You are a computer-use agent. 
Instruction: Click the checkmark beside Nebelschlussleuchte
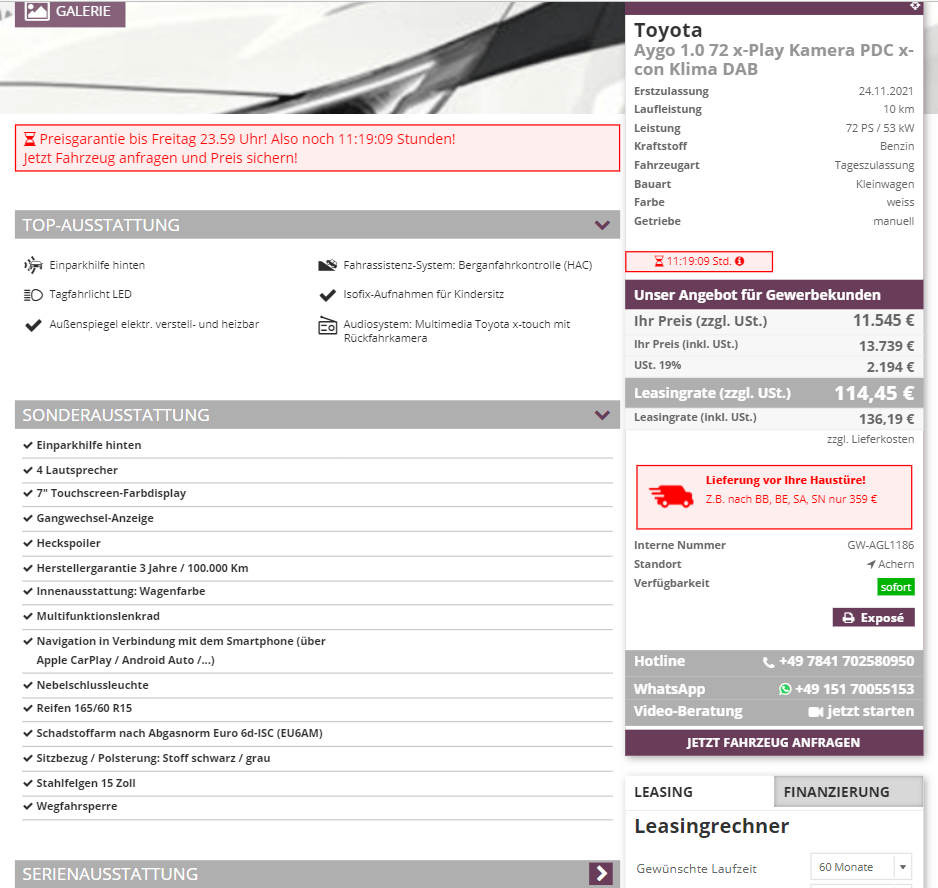28,685
